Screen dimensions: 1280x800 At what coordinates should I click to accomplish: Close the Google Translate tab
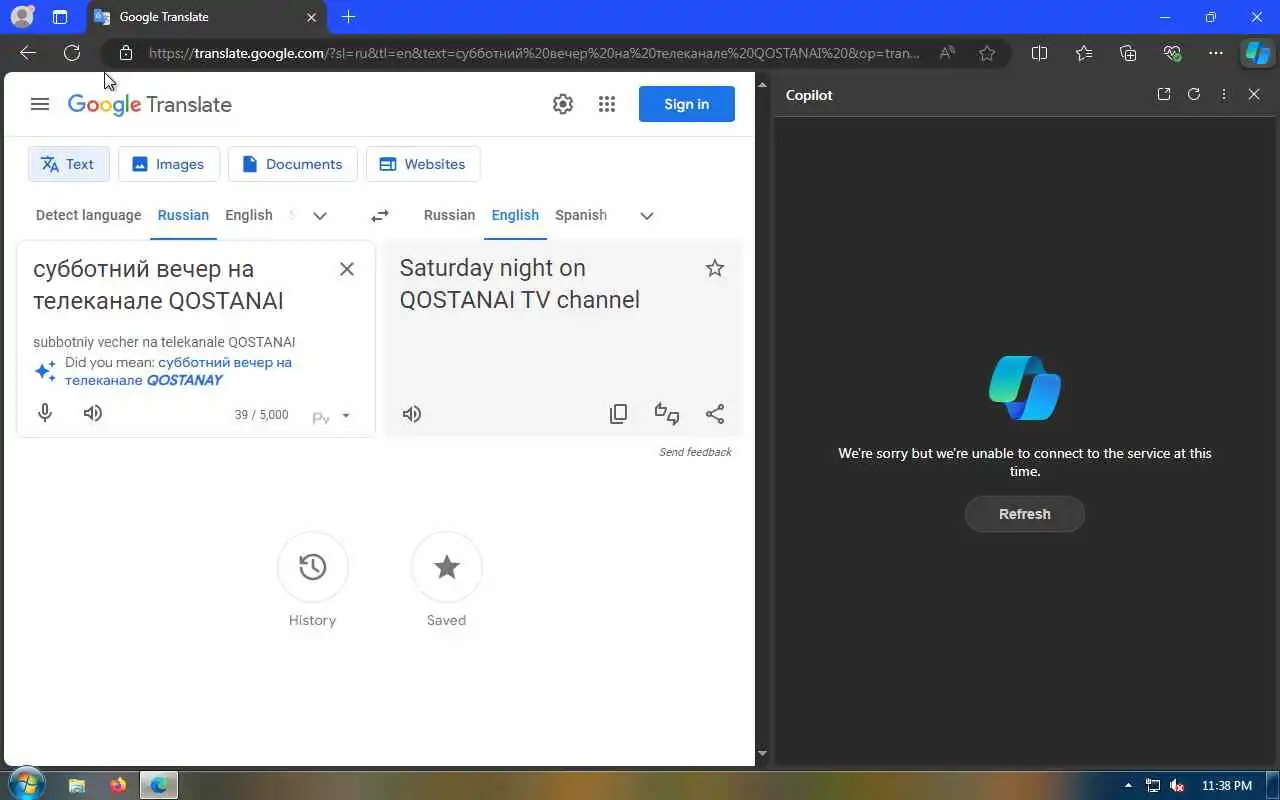pos(311,17)
